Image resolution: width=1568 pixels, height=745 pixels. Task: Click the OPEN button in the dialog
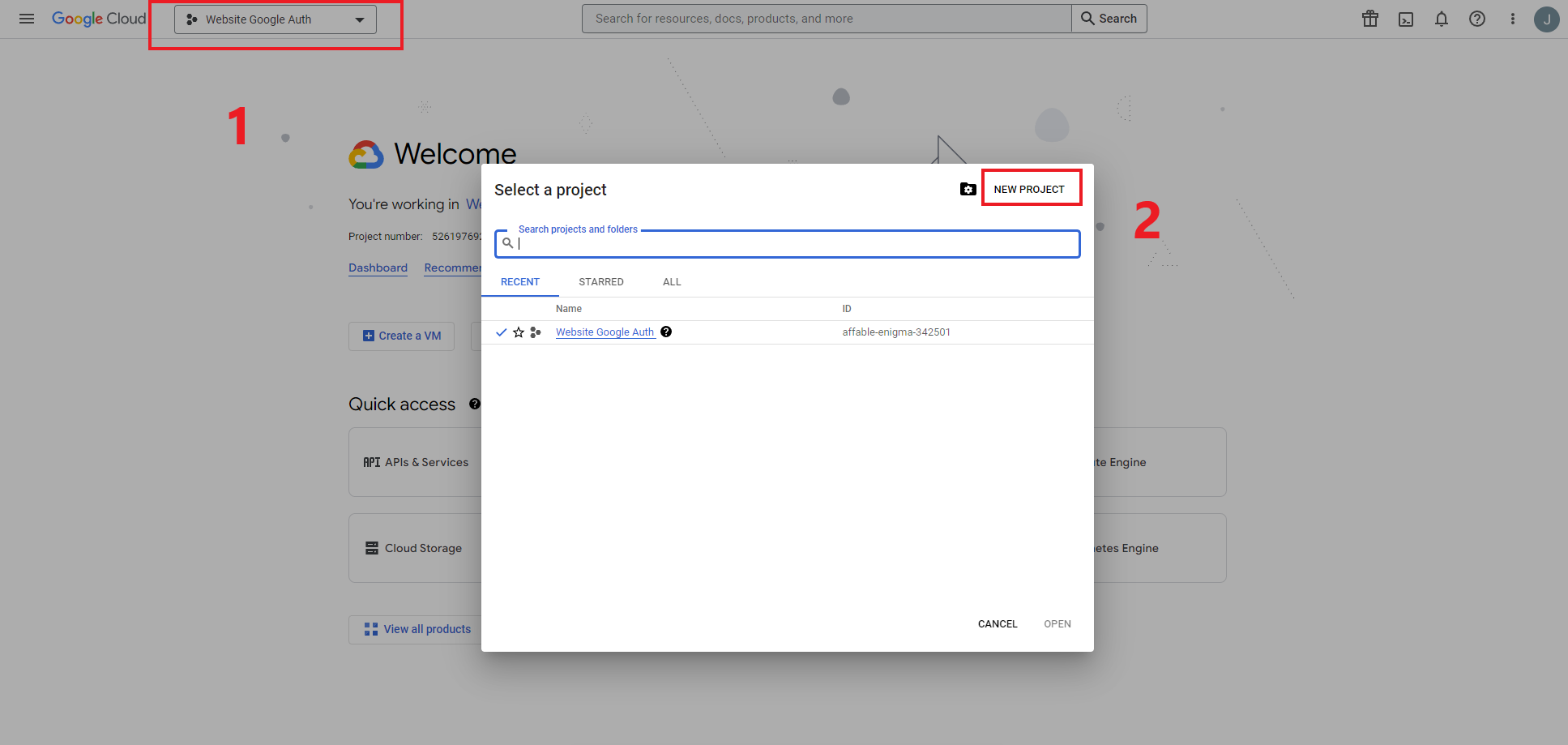point(1057,624)
